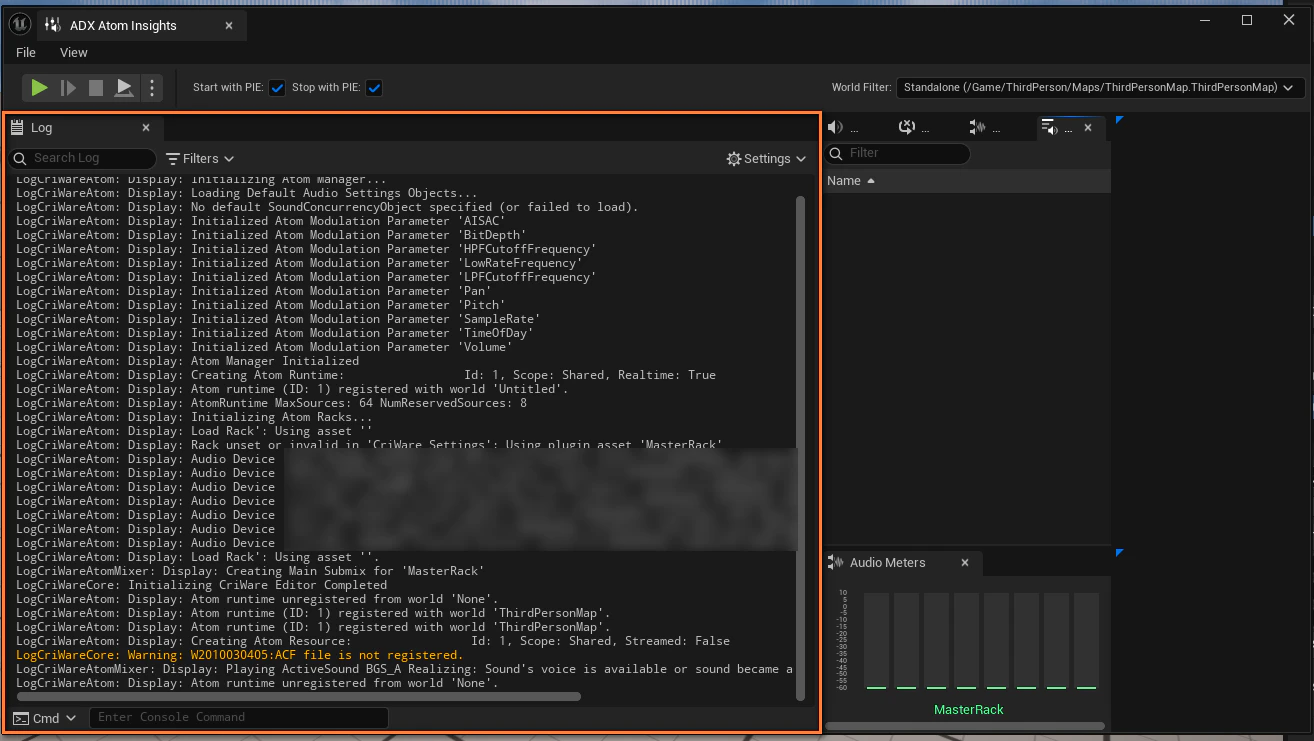This screenshot has height=741, width=1314.
Task: Click the log vertical scrollbar
Action: click(x=800, y=447)
